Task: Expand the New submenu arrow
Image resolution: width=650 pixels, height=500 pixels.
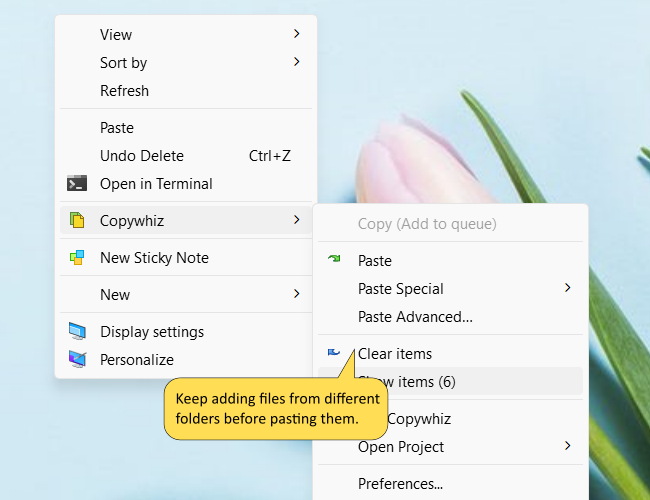Action: [x=296, y=294]
